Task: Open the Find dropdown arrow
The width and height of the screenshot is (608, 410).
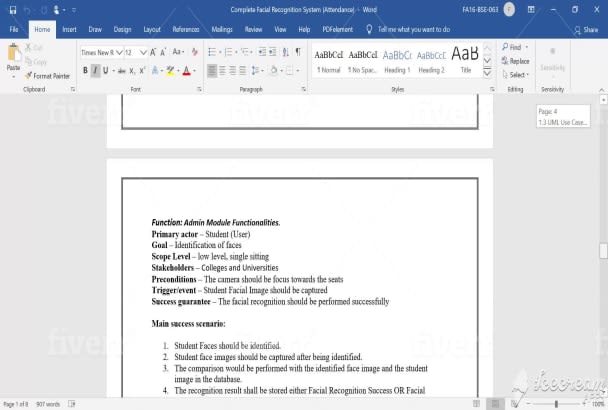Action: pos(527,47)
